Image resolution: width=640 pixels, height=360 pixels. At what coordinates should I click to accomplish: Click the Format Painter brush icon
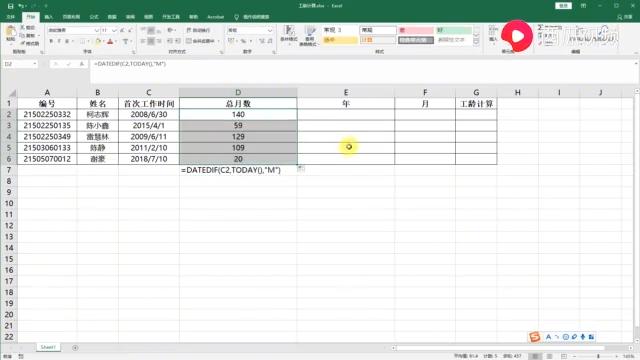coord(23,43)
